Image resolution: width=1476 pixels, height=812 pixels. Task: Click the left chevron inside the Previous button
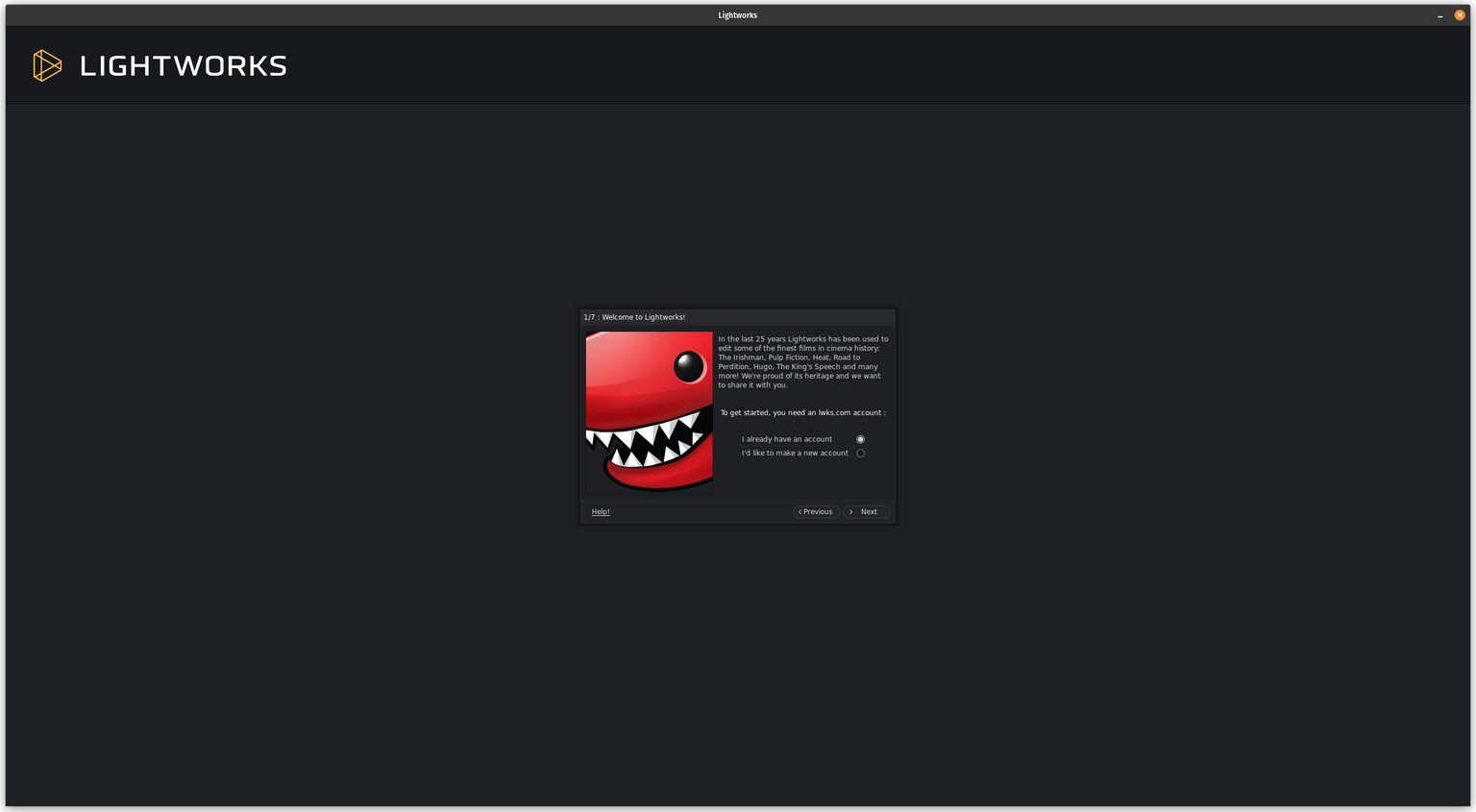click(x=799, y=511)
